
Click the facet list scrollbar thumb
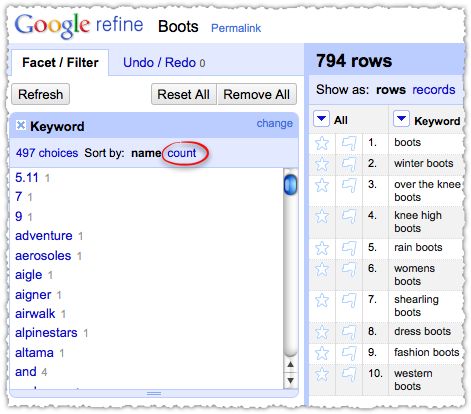[x=290, y=184]
